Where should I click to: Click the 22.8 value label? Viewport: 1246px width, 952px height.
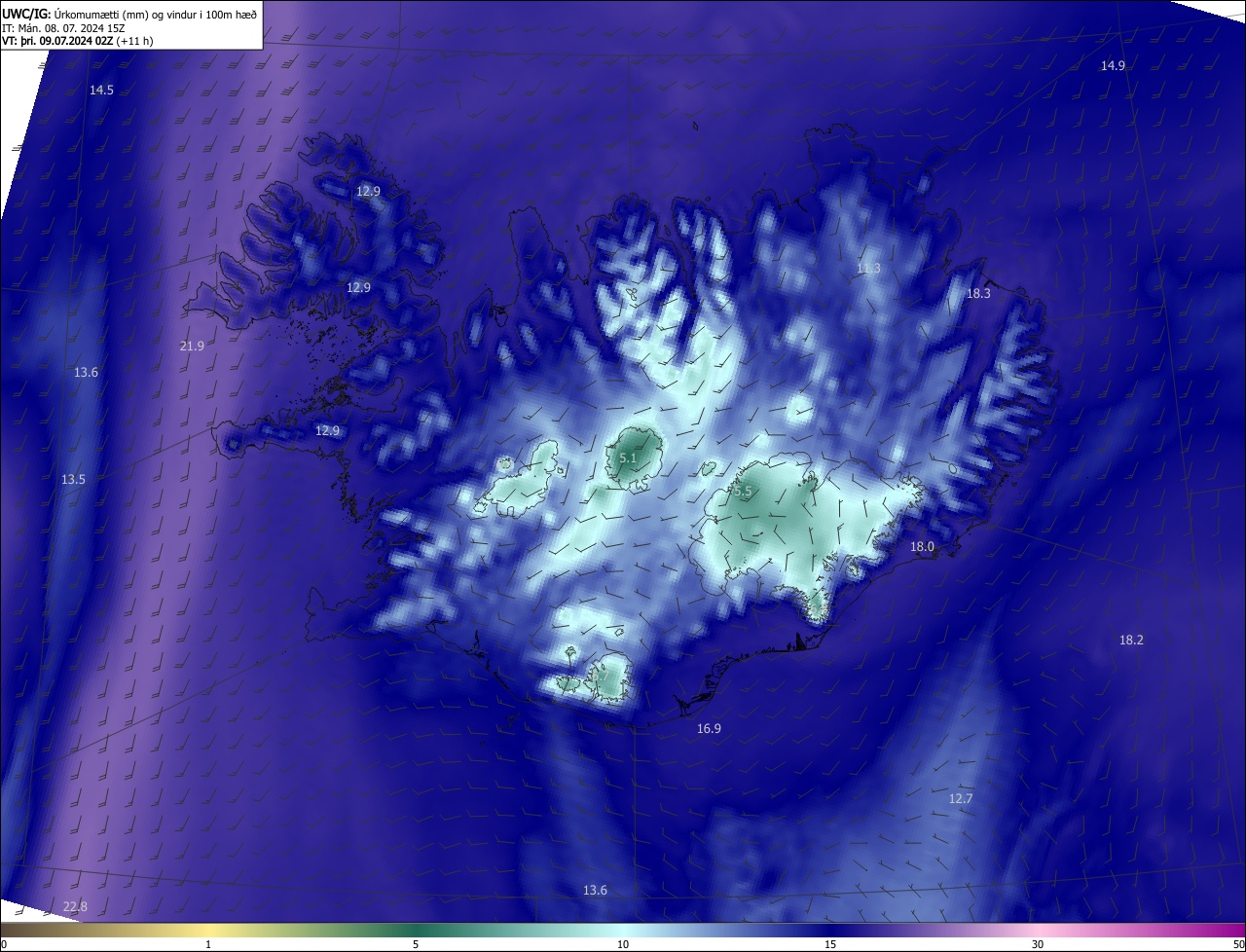(75, 906)
